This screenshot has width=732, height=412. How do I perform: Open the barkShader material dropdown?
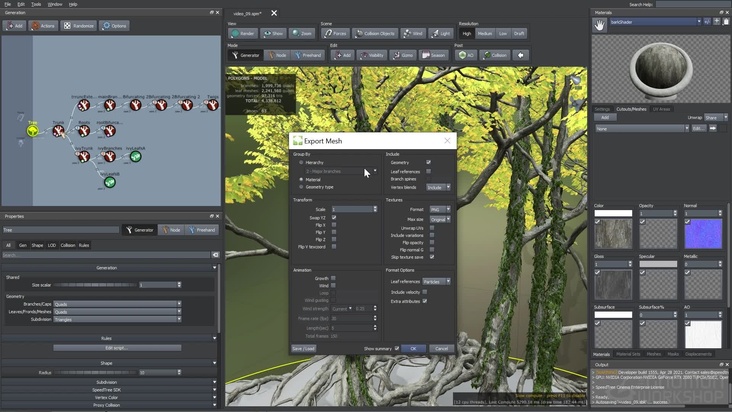tap(655, 21)
